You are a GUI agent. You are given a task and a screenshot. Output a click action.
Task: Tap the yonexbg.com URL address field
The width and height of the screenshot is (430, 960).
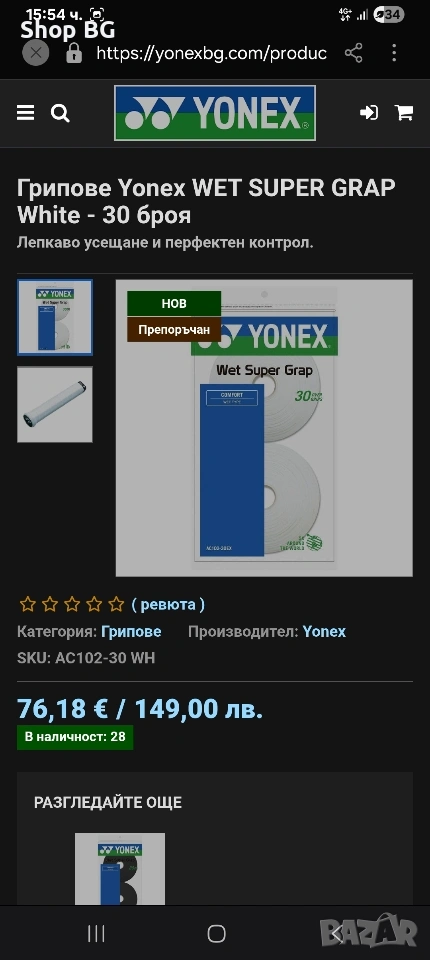pos(211,53)
